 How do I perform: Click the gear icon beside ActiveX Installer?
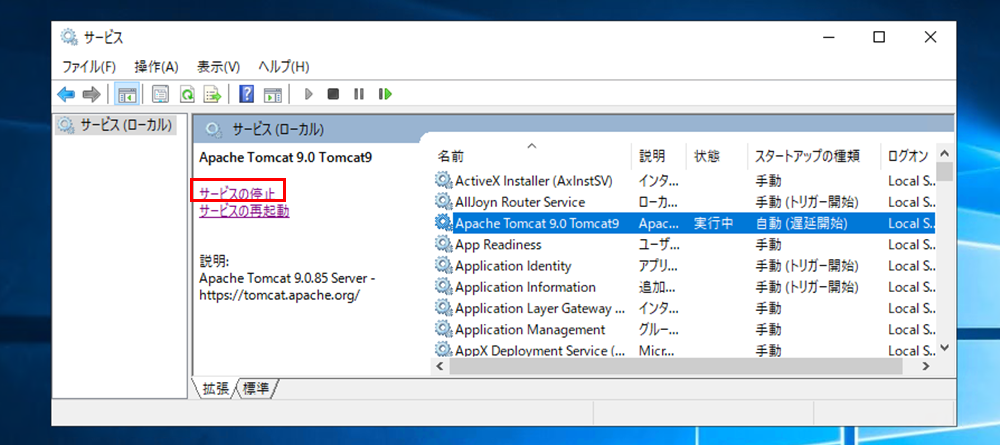[444, 180]
